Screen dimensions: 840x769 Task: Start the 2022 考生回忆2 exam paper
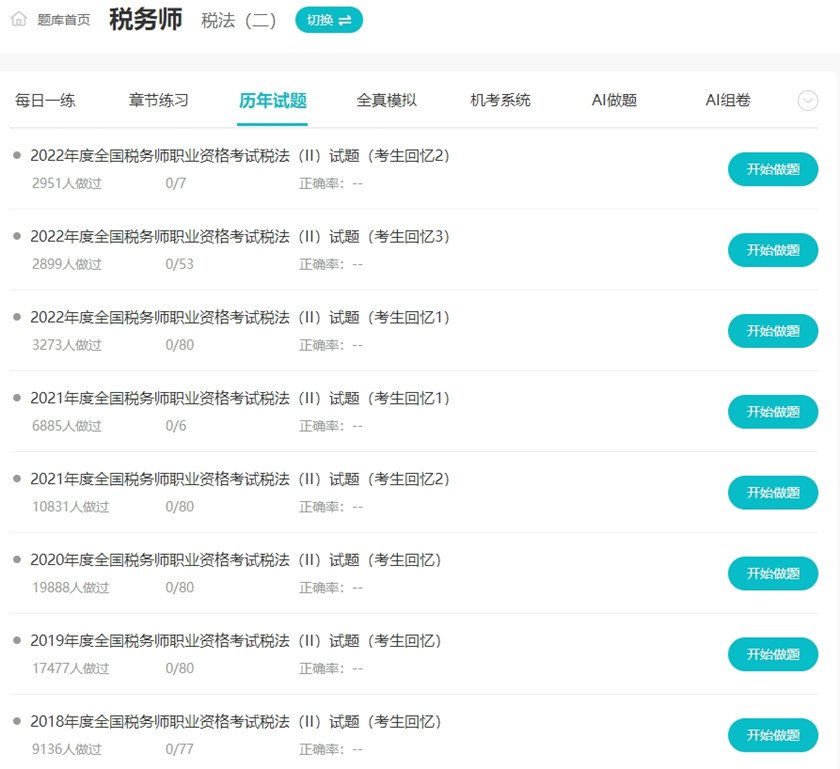click(772, 169)
